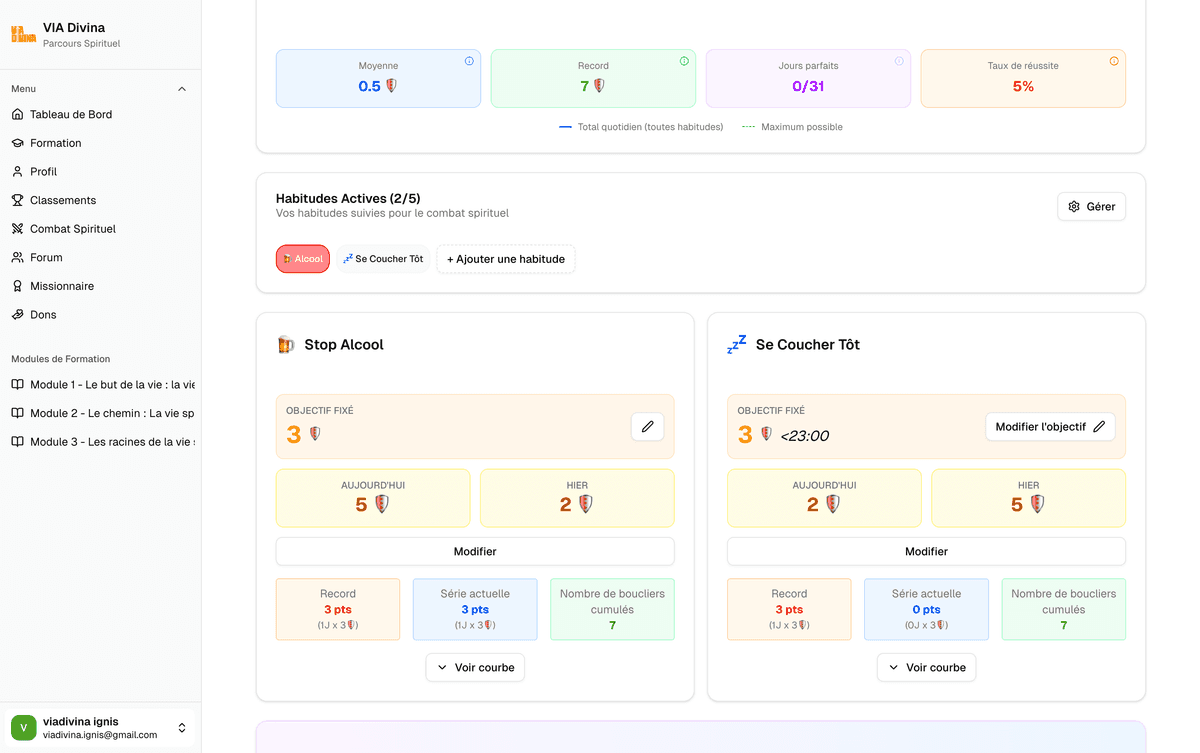
Task: Click the VIA Divina logo
Action: coord(24,35)
